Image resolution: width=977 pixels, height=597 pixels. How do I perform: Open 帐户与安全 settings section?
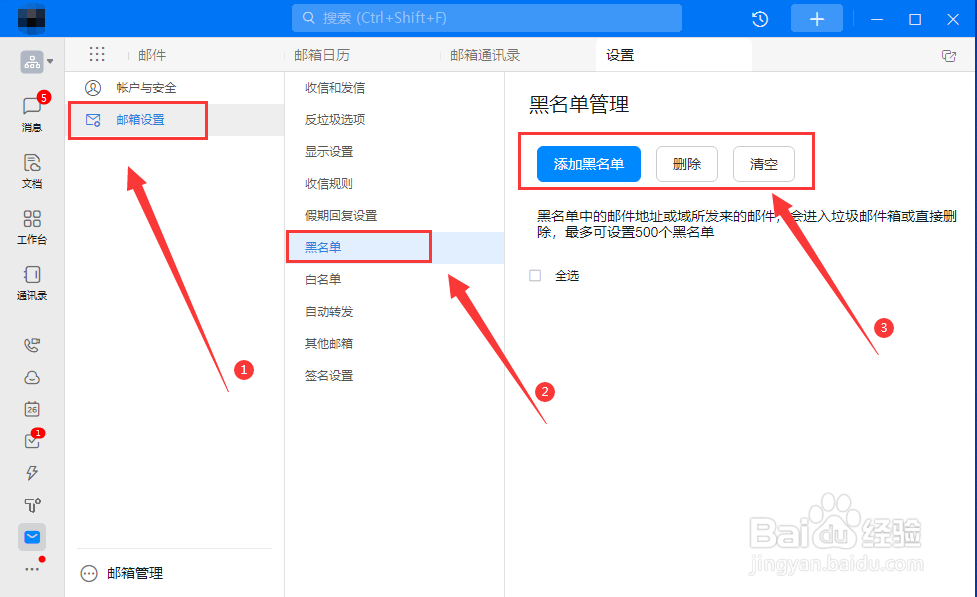(x=175, y=88)
